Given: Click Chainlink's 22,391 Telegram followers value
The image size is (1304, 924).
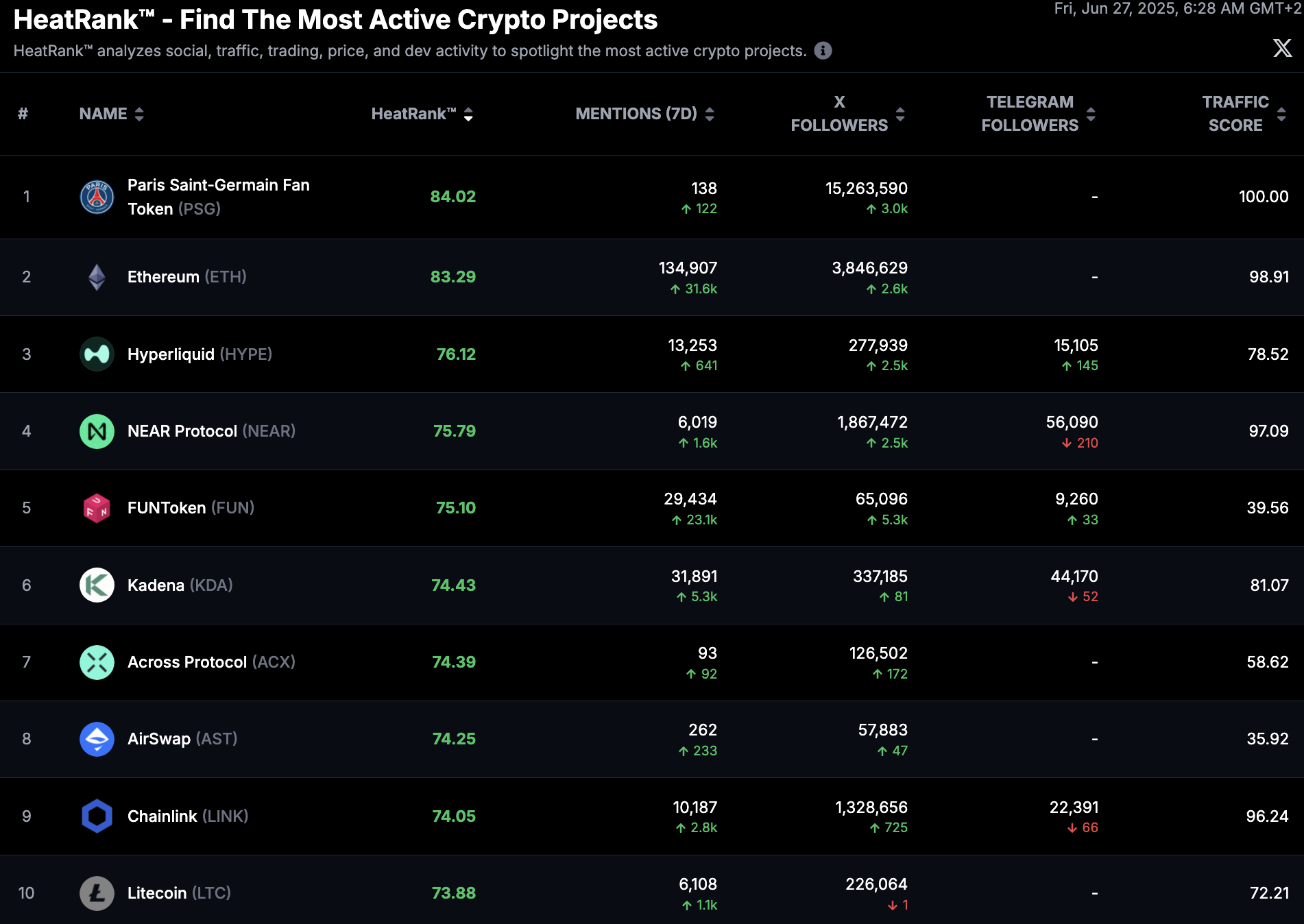Looking at the screenshot, I should pyautogui.click(x=1074, y=807).
